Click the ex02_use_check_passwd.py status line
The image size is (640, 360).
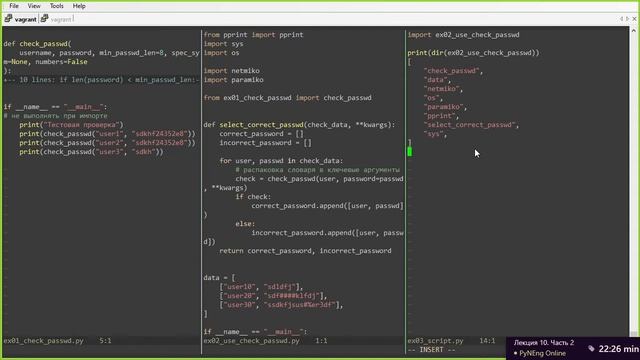(x=303, y=341)
